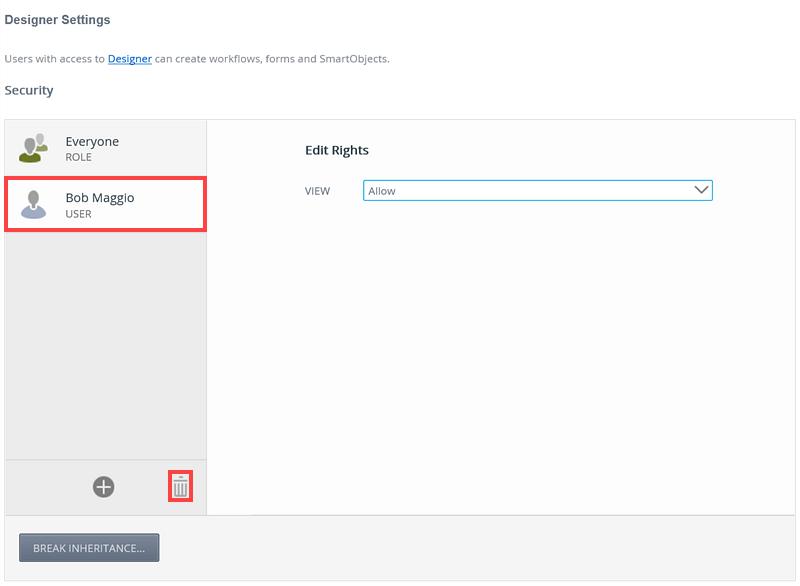The width and height of the screenshot is (800, 586).
Task: Select the Everyone name in security list
Action: 92,142
